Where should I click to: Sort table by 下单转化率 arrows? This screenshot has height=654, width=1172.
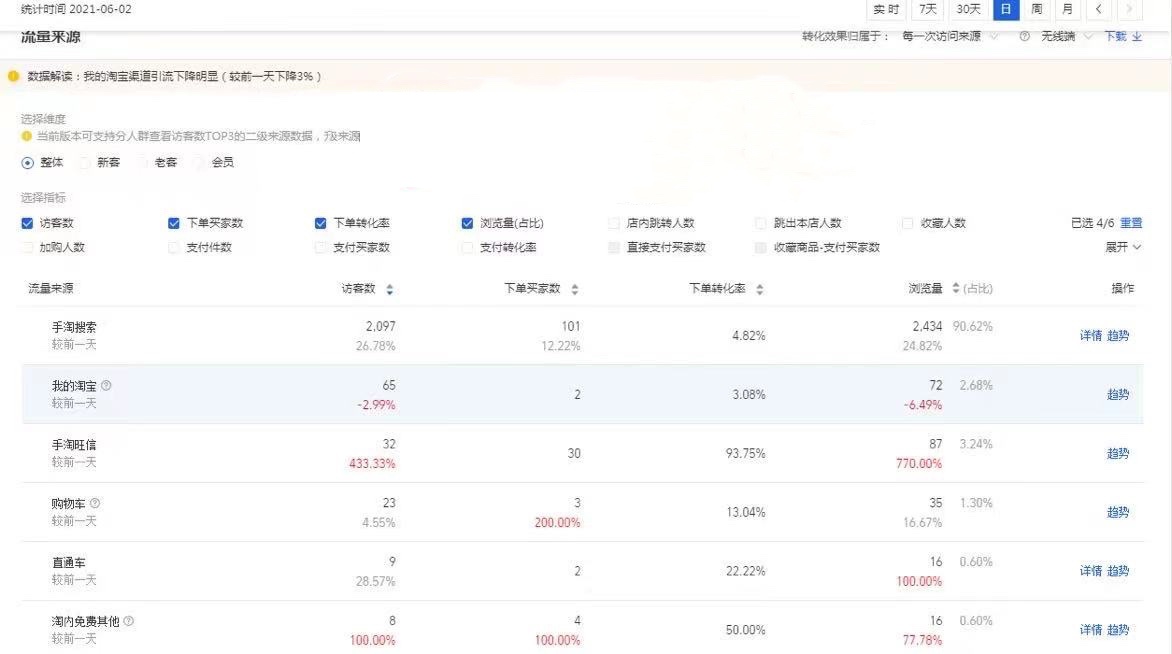pos(759,289)
